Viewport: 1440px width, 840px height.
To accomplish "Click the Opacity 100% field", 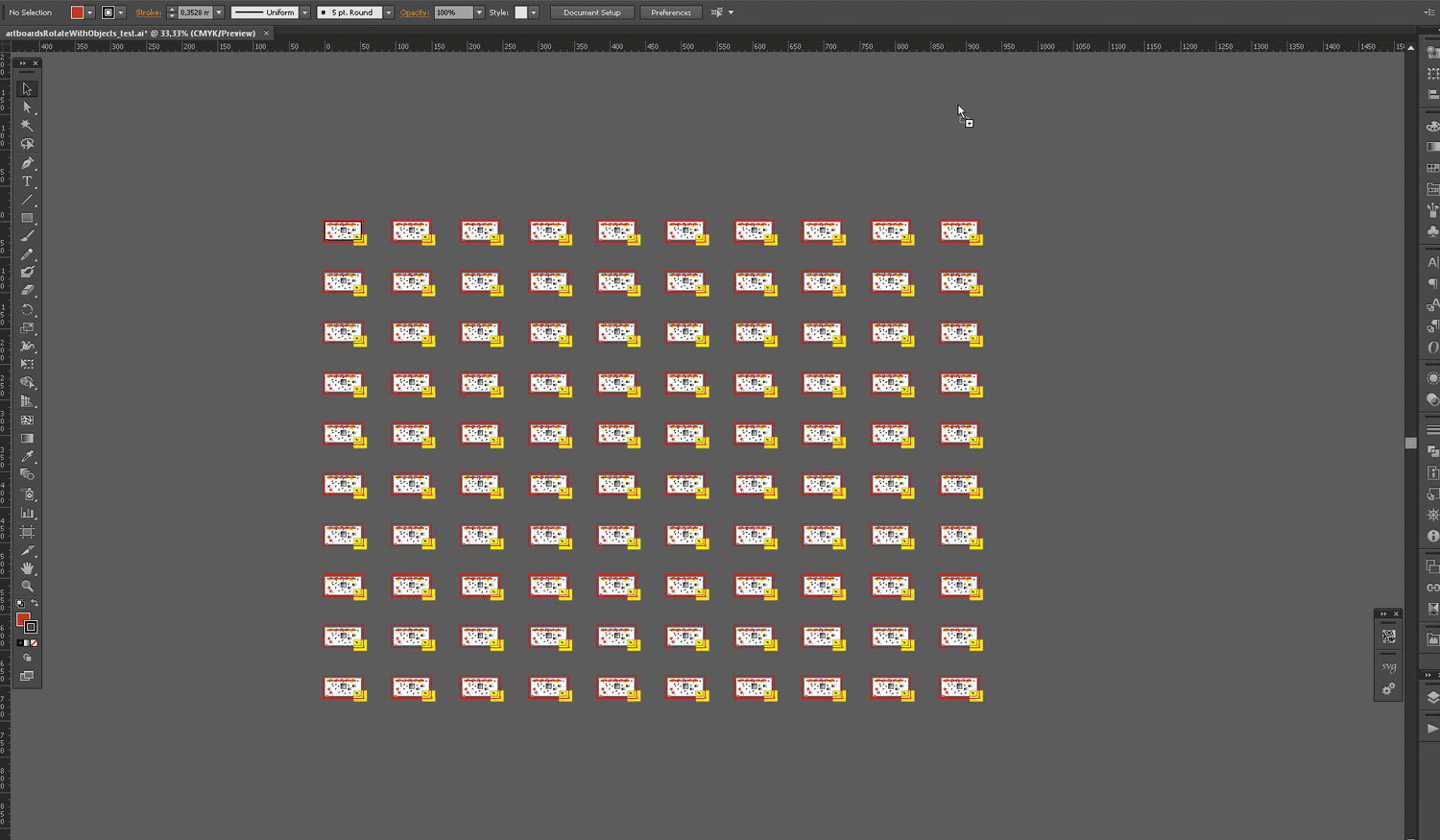I will click(454, 12).
